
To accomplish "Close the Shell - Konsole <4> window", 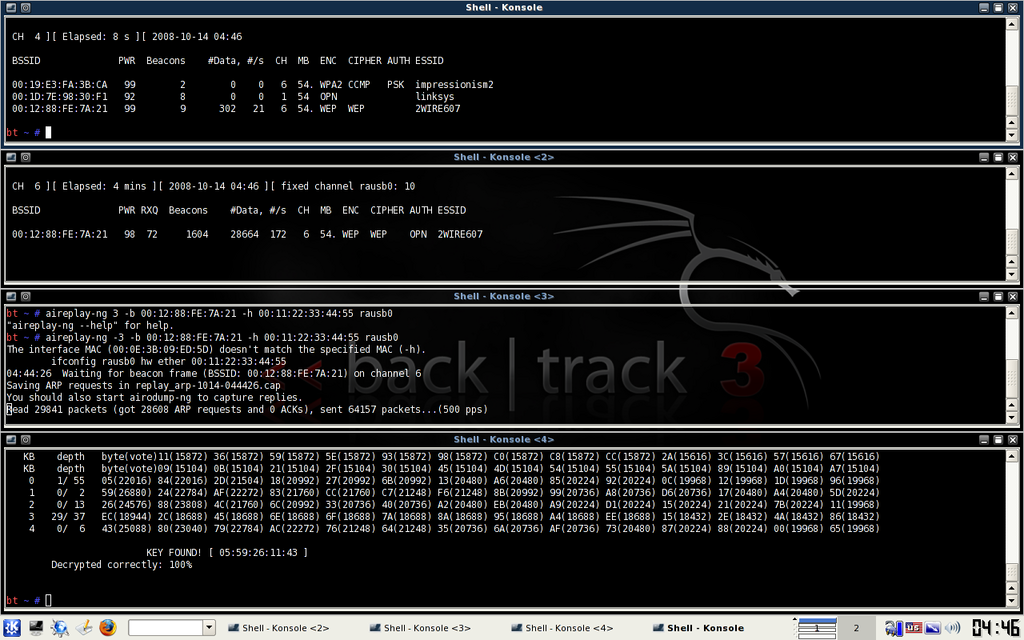I will [1013, 440].
